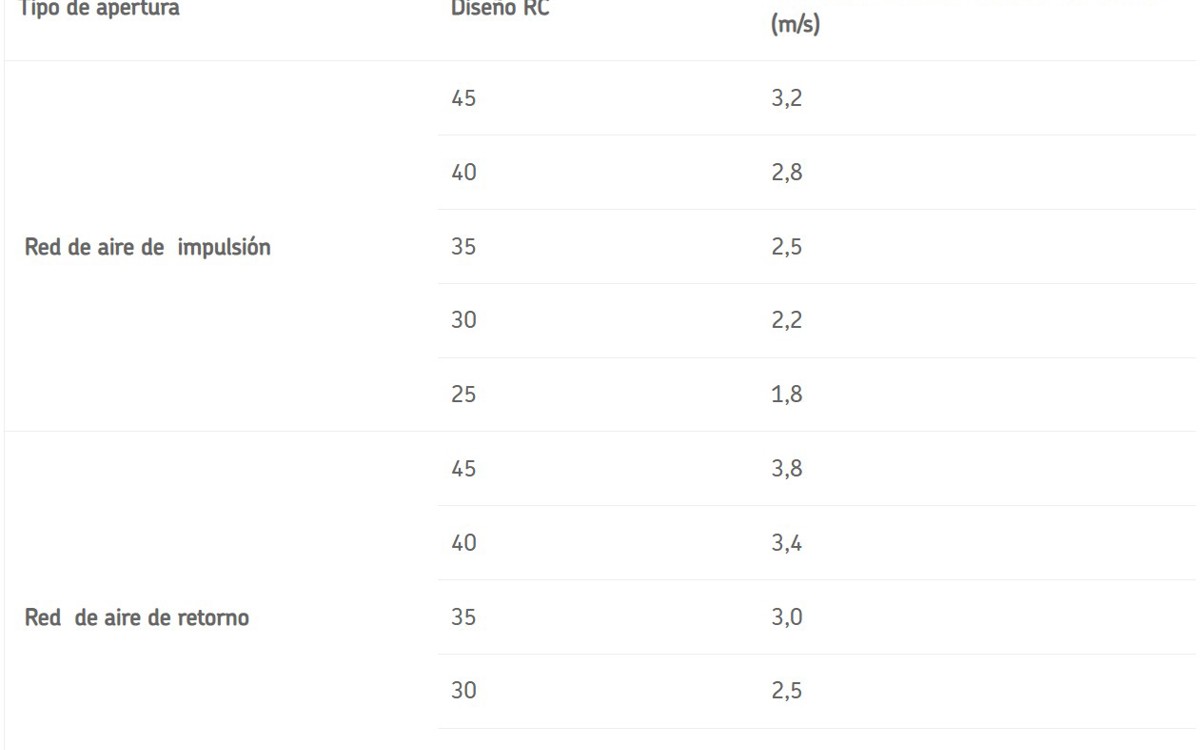Viewport: 1200px width, 750px height.
Task: Select the 3,4 velocity value cell
Action: pos(778,543)
